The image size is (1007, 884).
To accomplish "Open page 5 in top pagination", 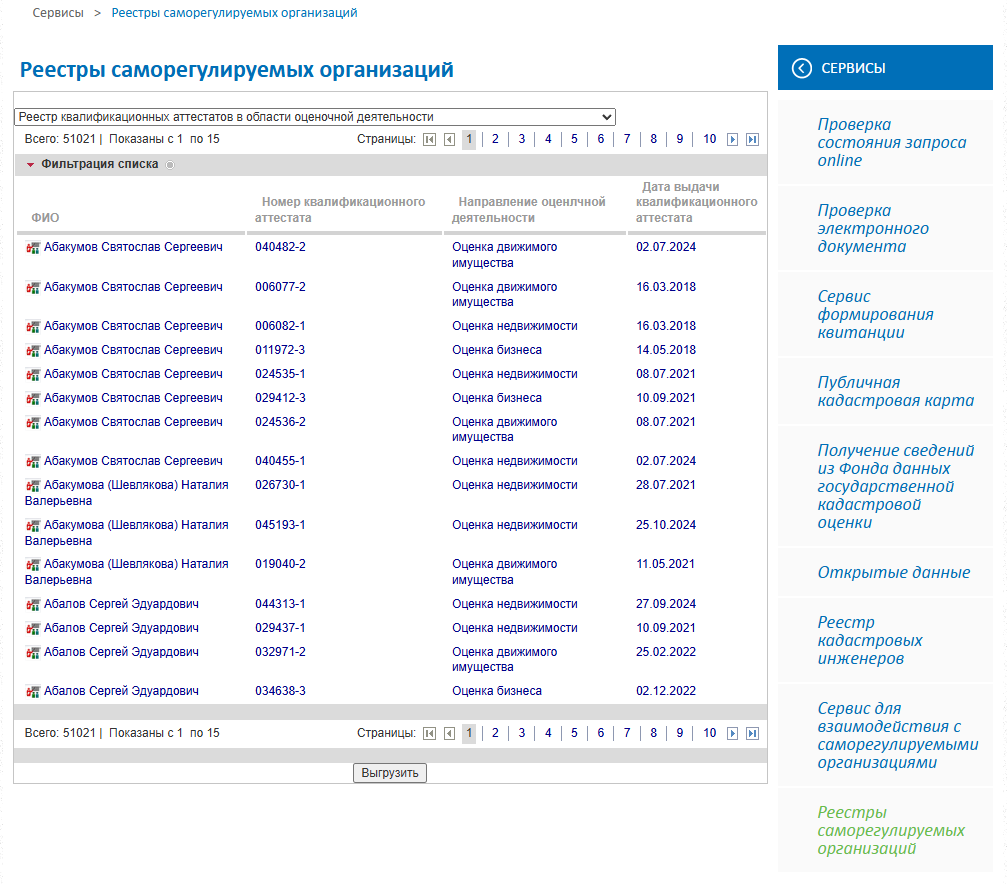I will [x=574, y=139].
